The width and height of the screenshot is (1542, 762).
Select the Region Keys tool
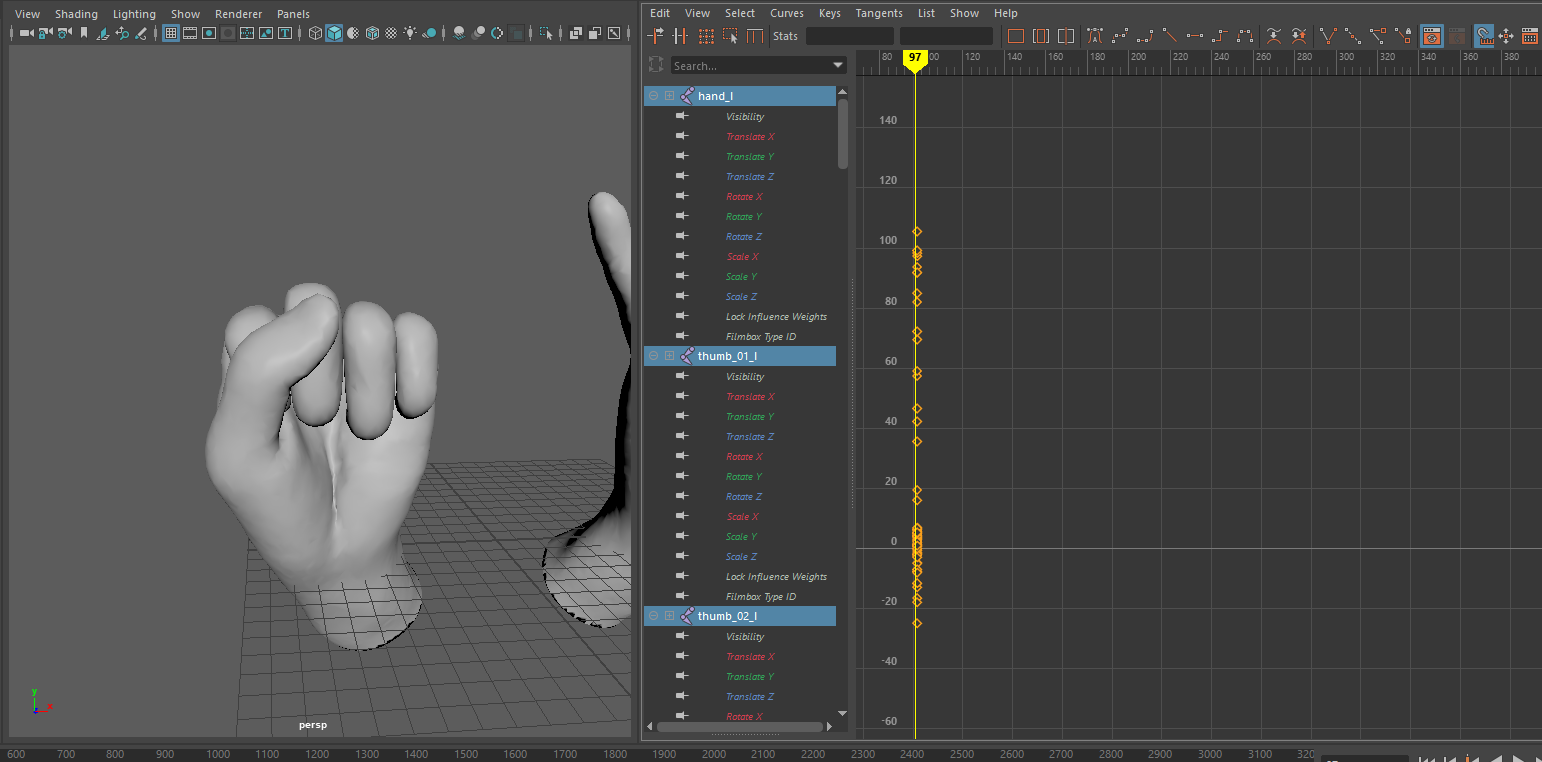click(730, 36)
